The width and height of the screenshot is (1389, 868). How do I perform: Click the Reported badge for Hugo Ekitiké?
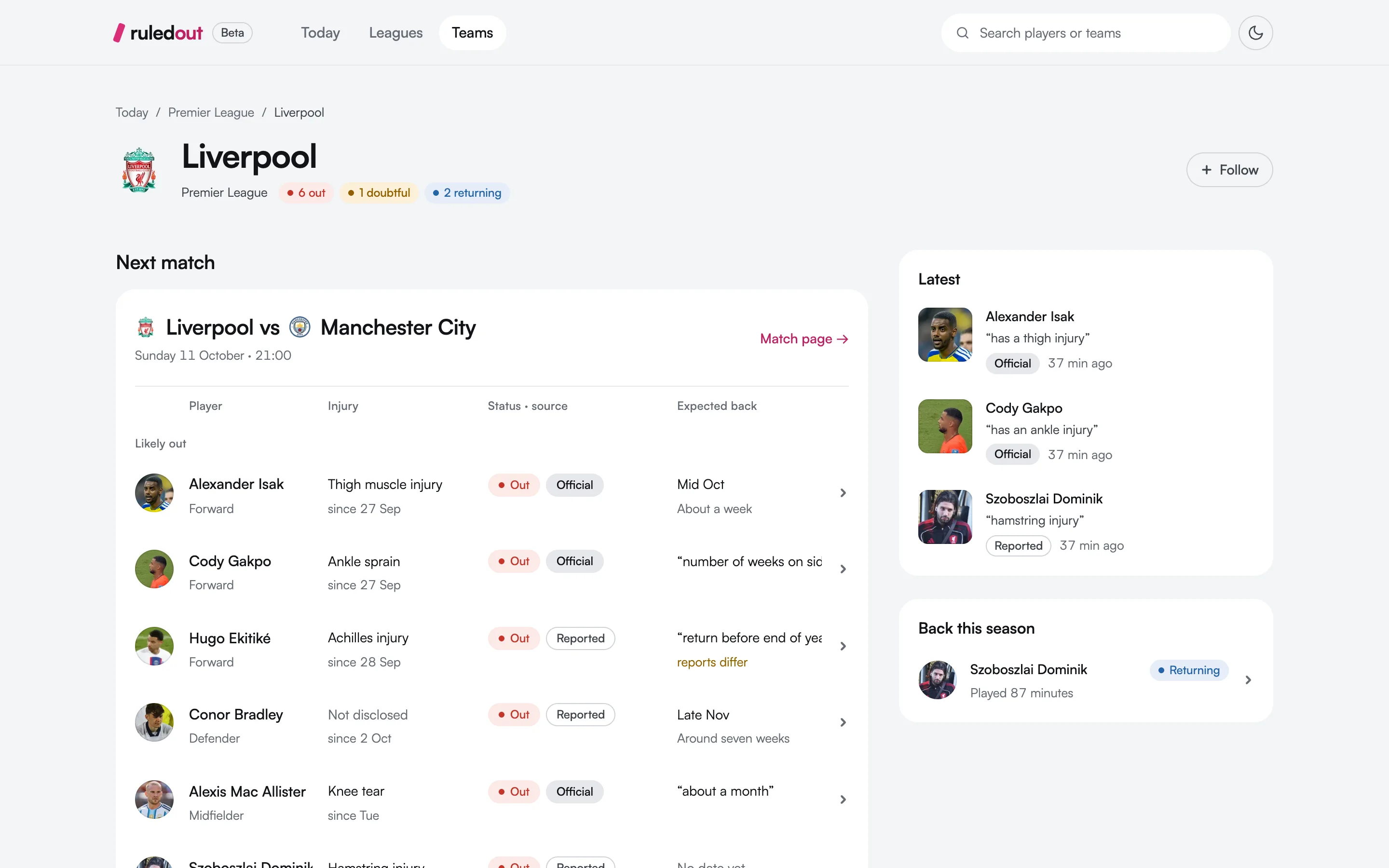[x=580, y=638]
